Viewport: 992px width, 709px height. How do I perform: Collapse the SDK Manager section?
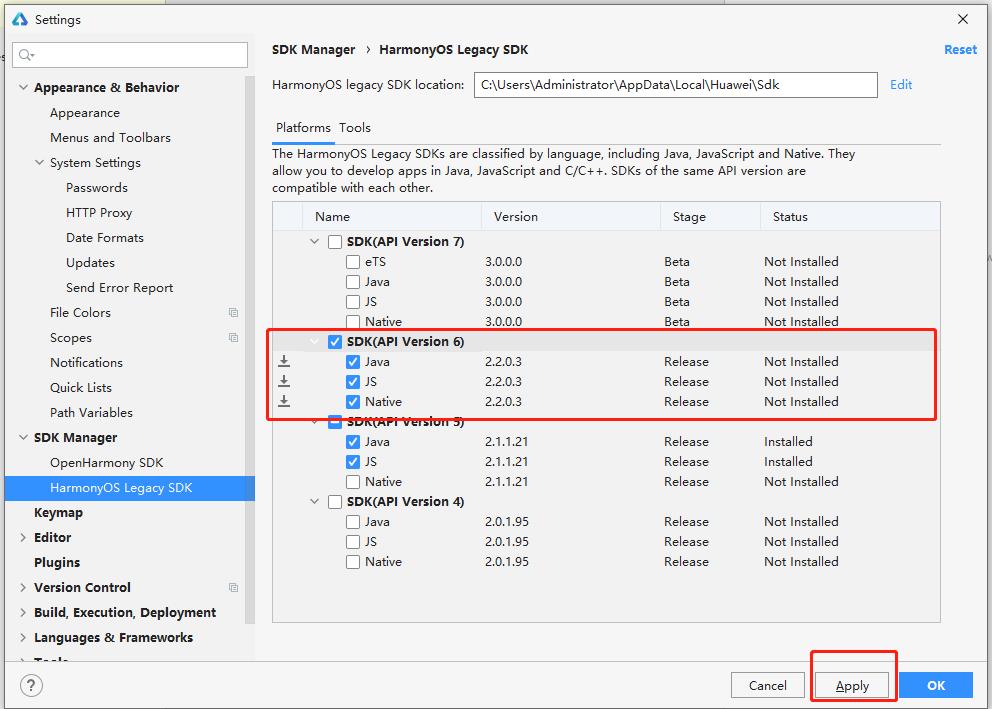[23, 438]
